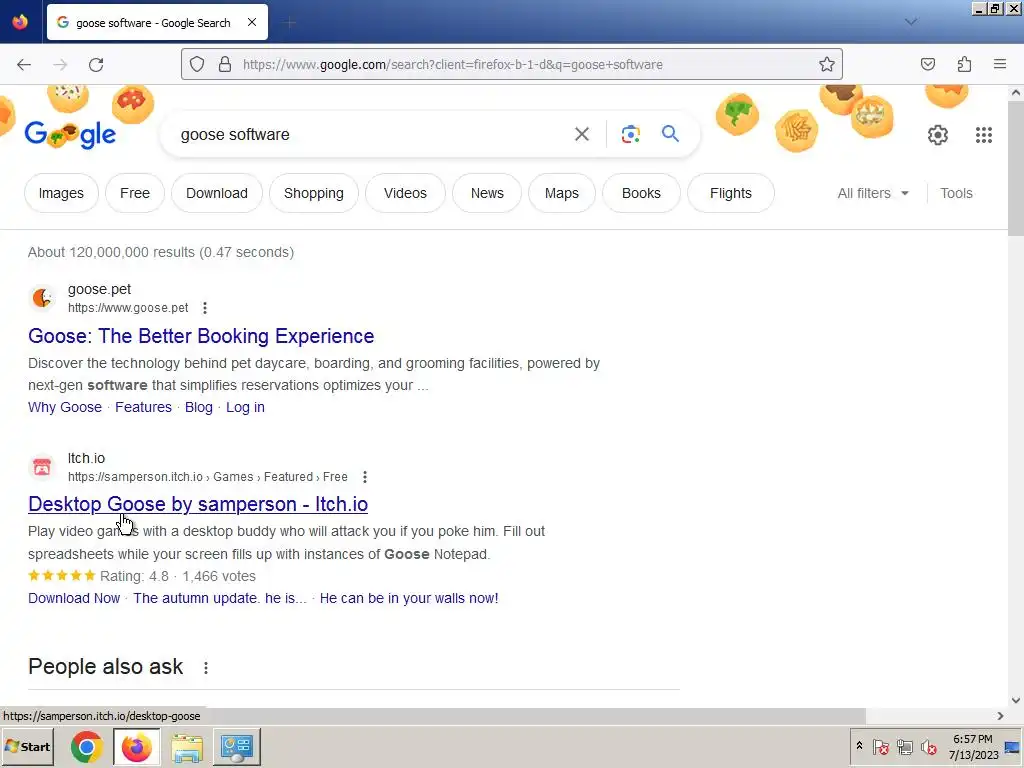Go back with the browser back arrow
The height and width of the screenshot is (768, 1024).
click(24, 65)
